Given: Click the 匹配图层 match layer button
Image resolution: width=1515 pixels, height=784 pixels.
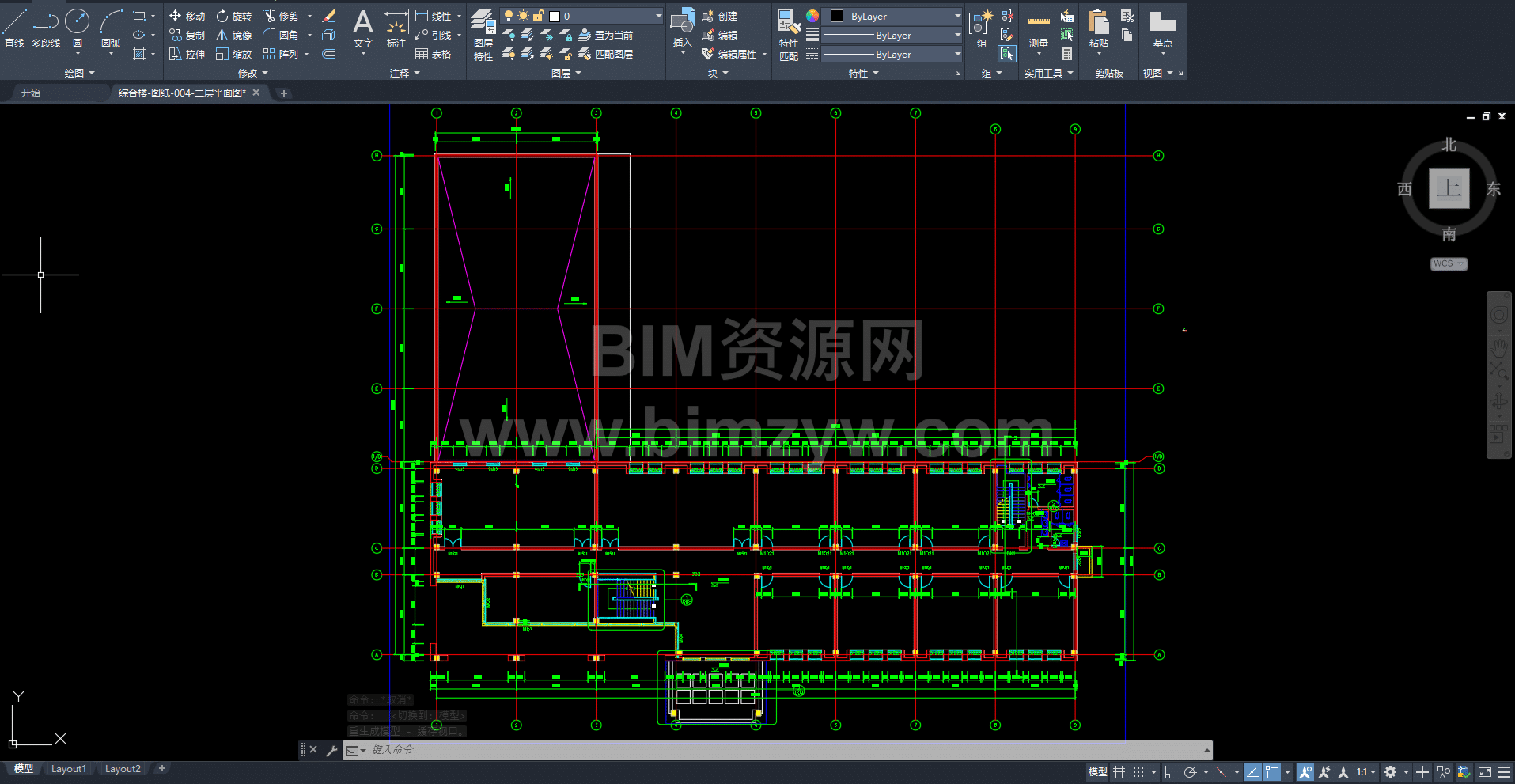Looking at the screenshot, I should click(x=606, y=55).
